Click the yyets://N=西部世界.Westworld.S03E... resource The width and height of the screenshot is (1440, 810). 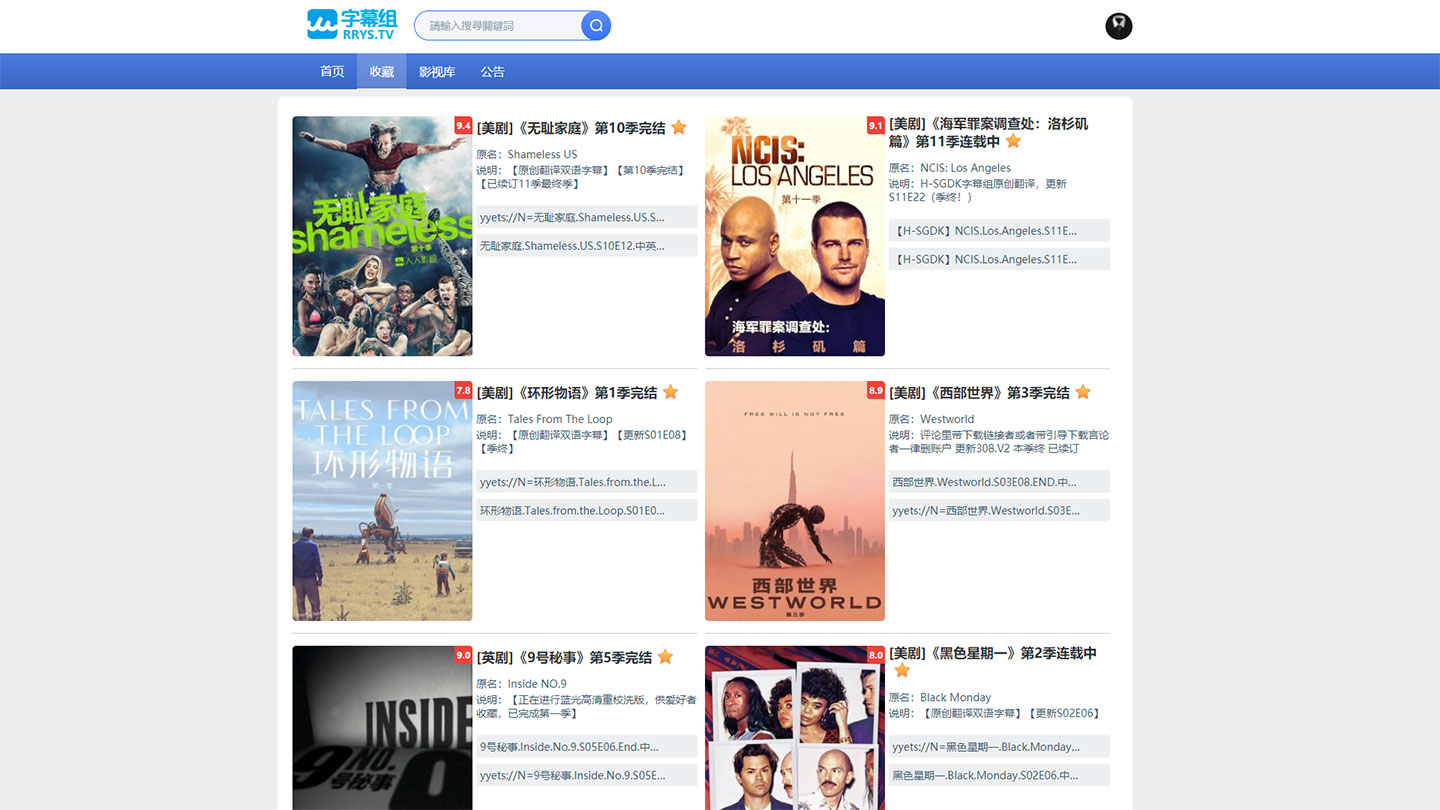pos(999,510)
